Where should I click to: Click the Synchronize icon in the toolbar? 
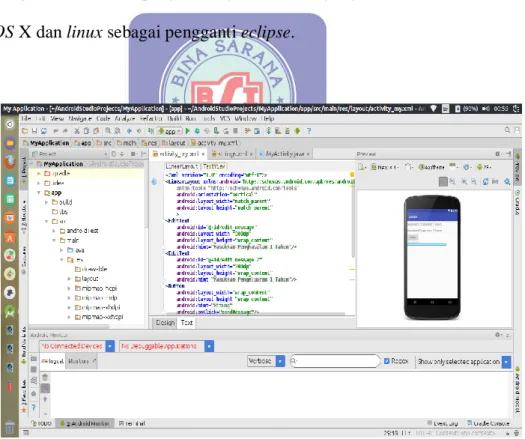[44, 131]
